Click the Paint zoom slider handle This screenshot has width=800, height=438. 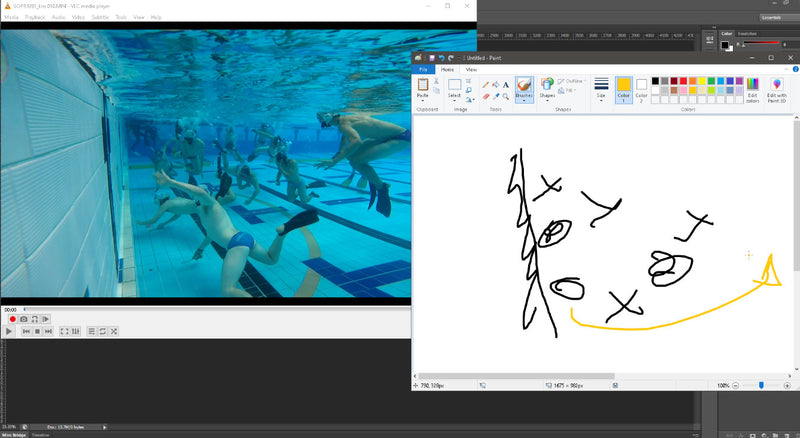coord(761,385)
